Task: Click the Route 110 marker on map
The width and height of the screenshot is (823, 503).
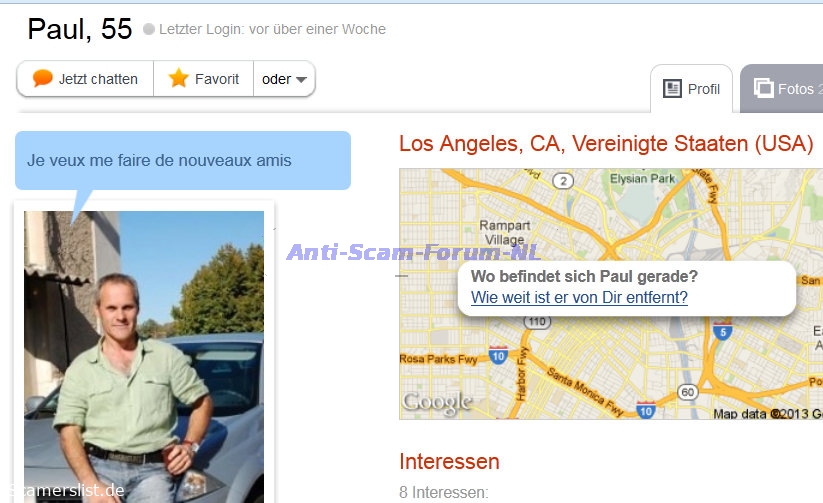Action: coord(537,321)
